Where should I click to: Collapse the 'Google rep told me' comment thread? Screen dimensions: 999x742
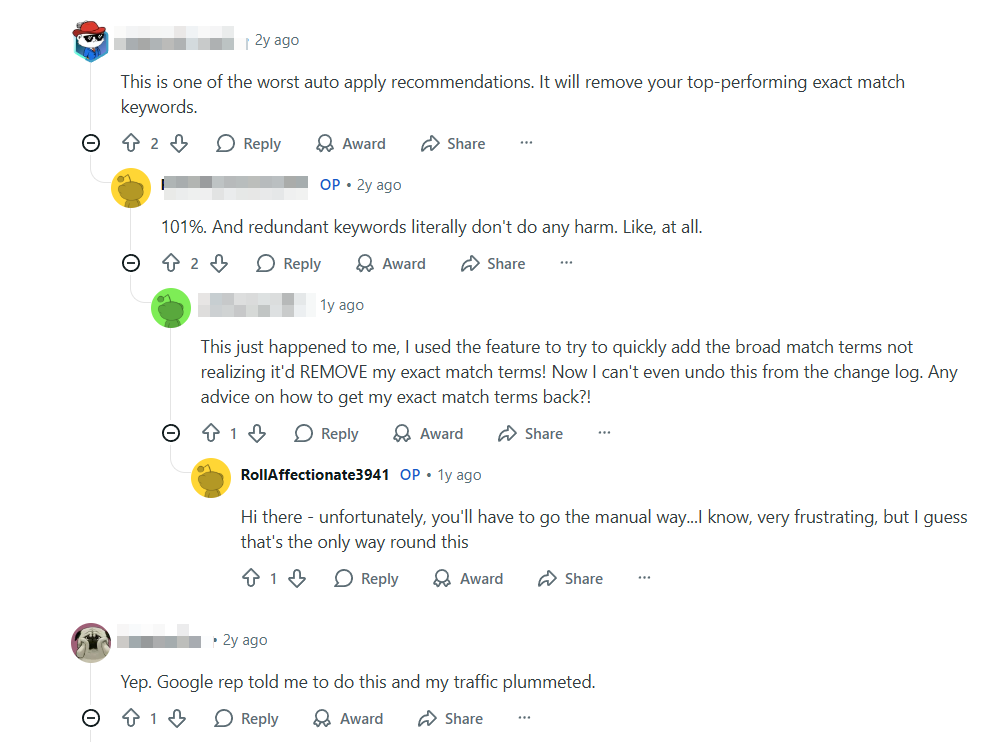point(91,719)
